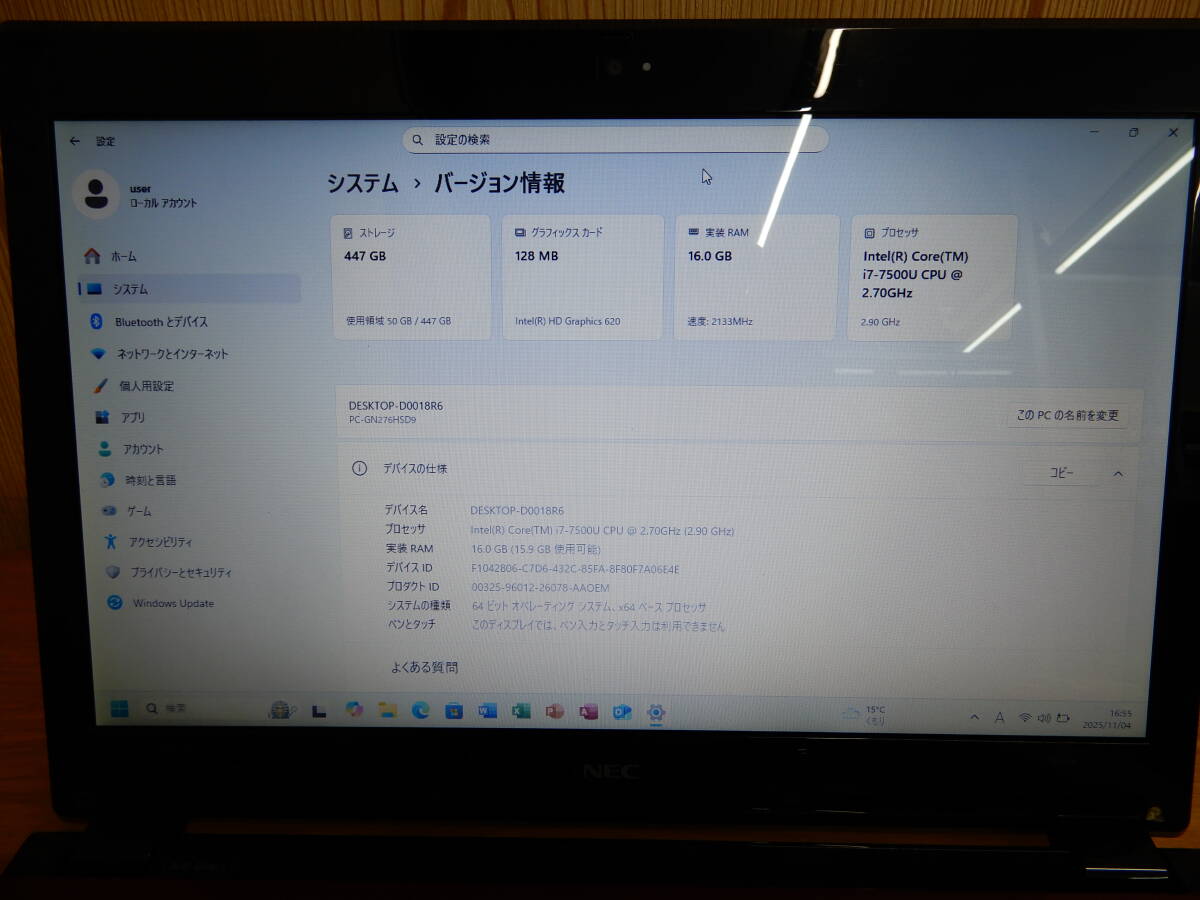The height and width of the screenshot is (900, 1200).
Task: Click the back arrow in Settings
Action: pyautogui.click(x=74, y=141)
